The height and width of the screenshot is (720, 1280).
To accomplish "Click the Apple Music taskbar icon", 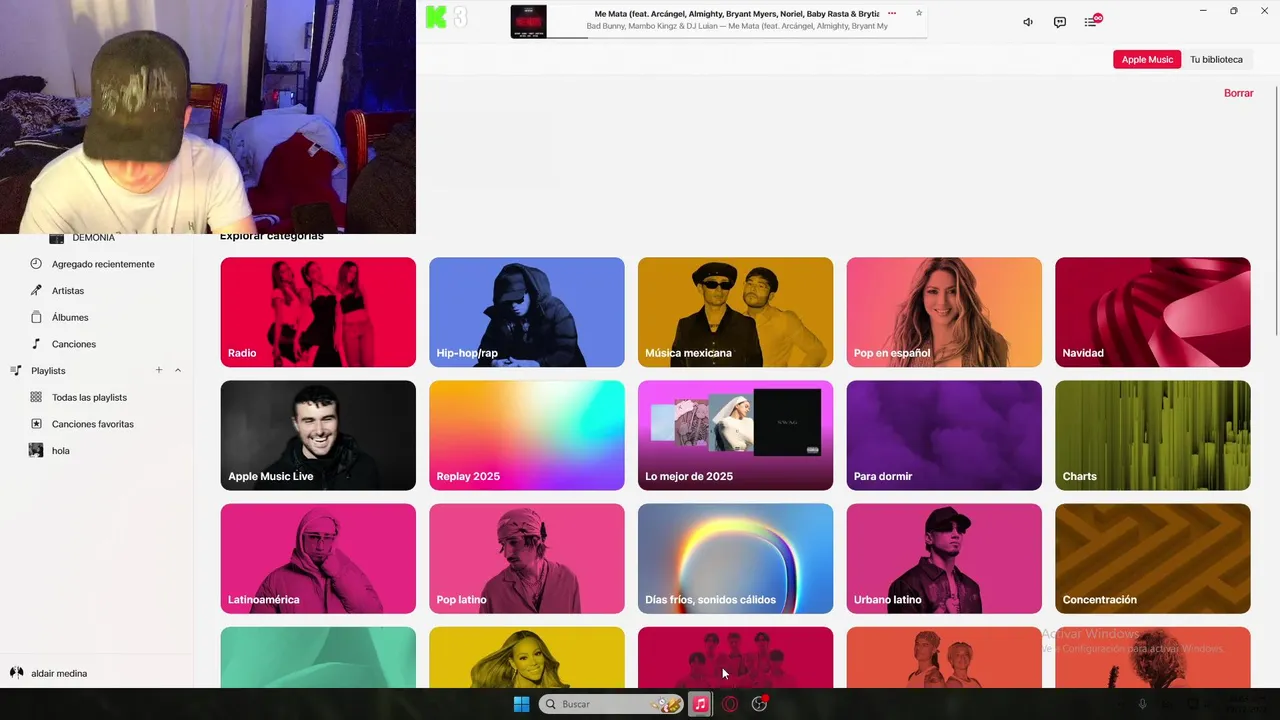I will pos(700,704).
